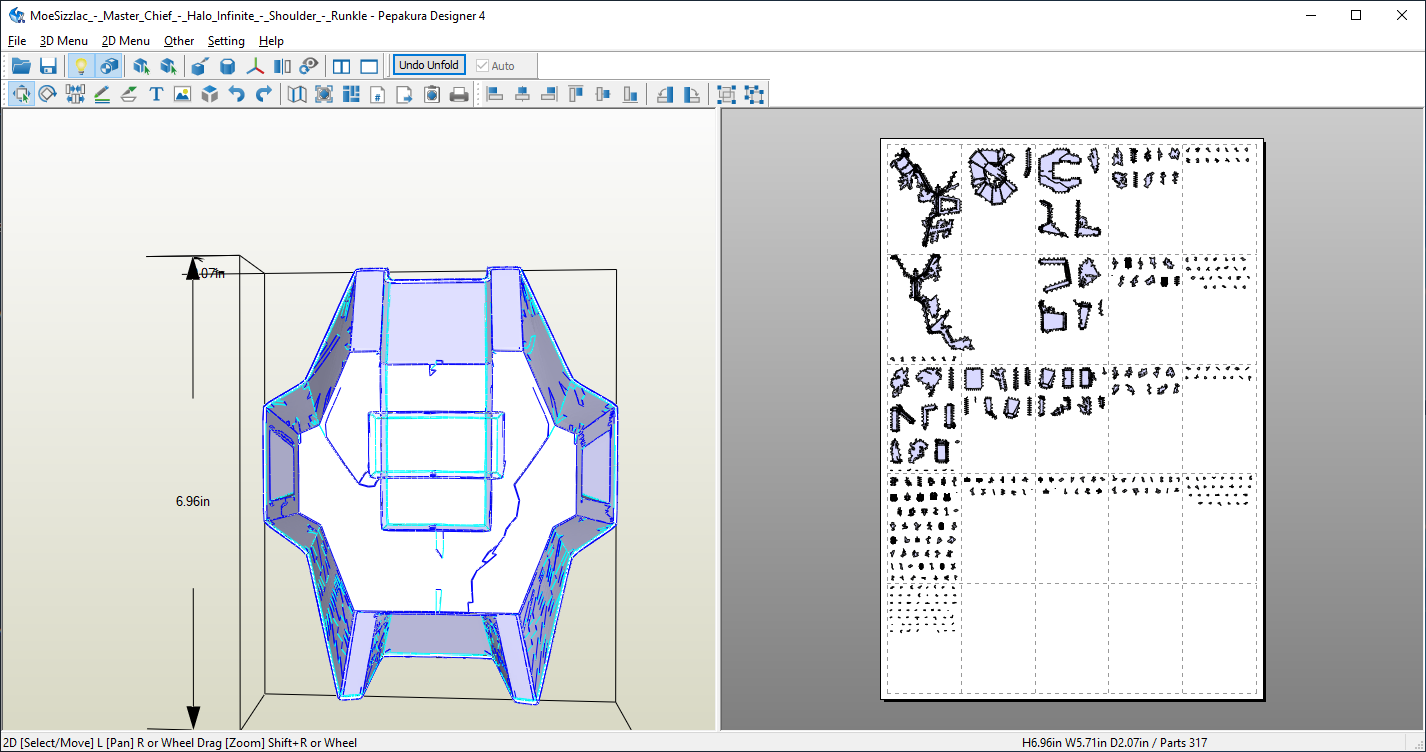Align selected parts to the left
The image size is (1426, 752).
click(494, 94)
